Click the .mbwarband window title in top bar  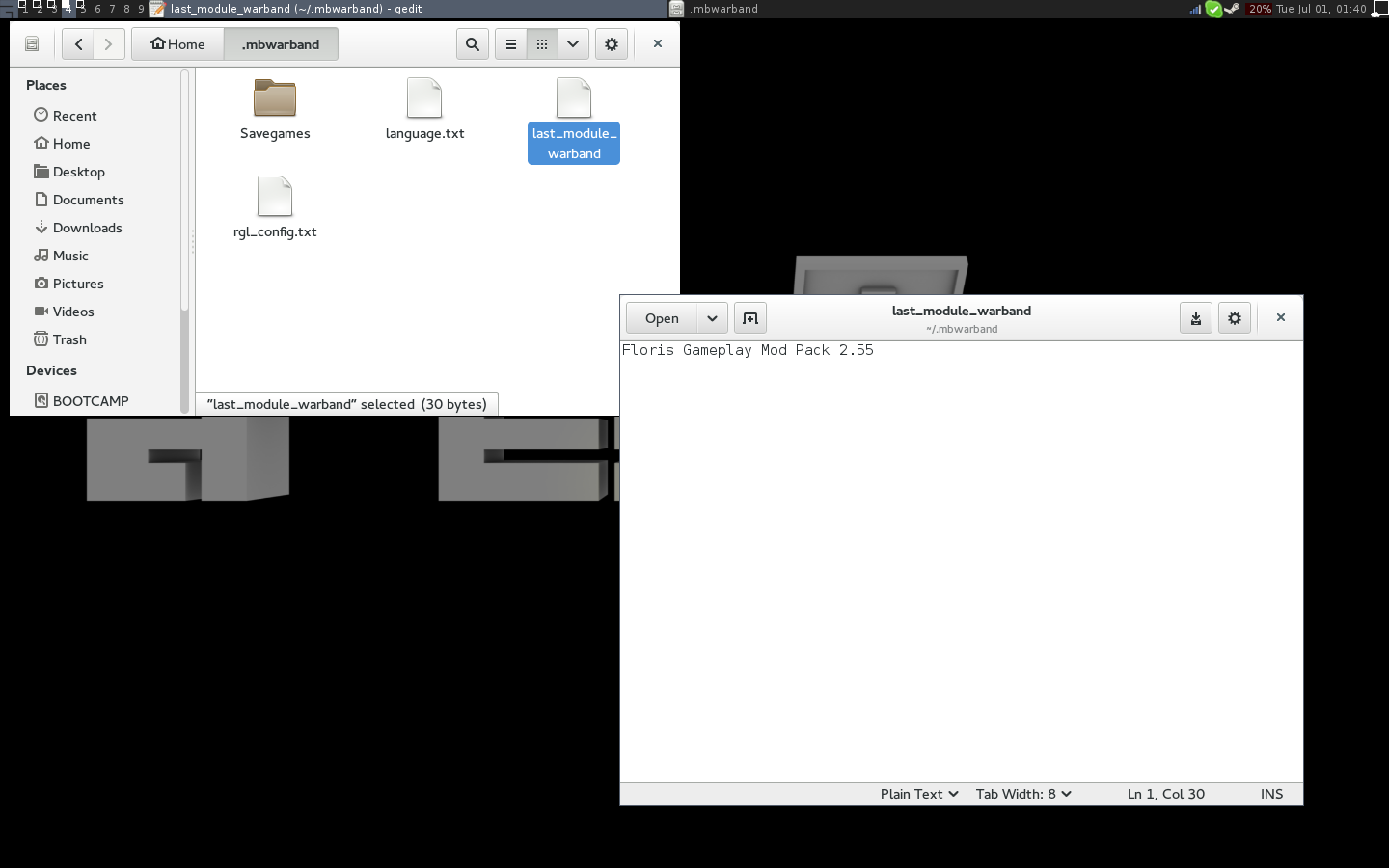point(724,9)
